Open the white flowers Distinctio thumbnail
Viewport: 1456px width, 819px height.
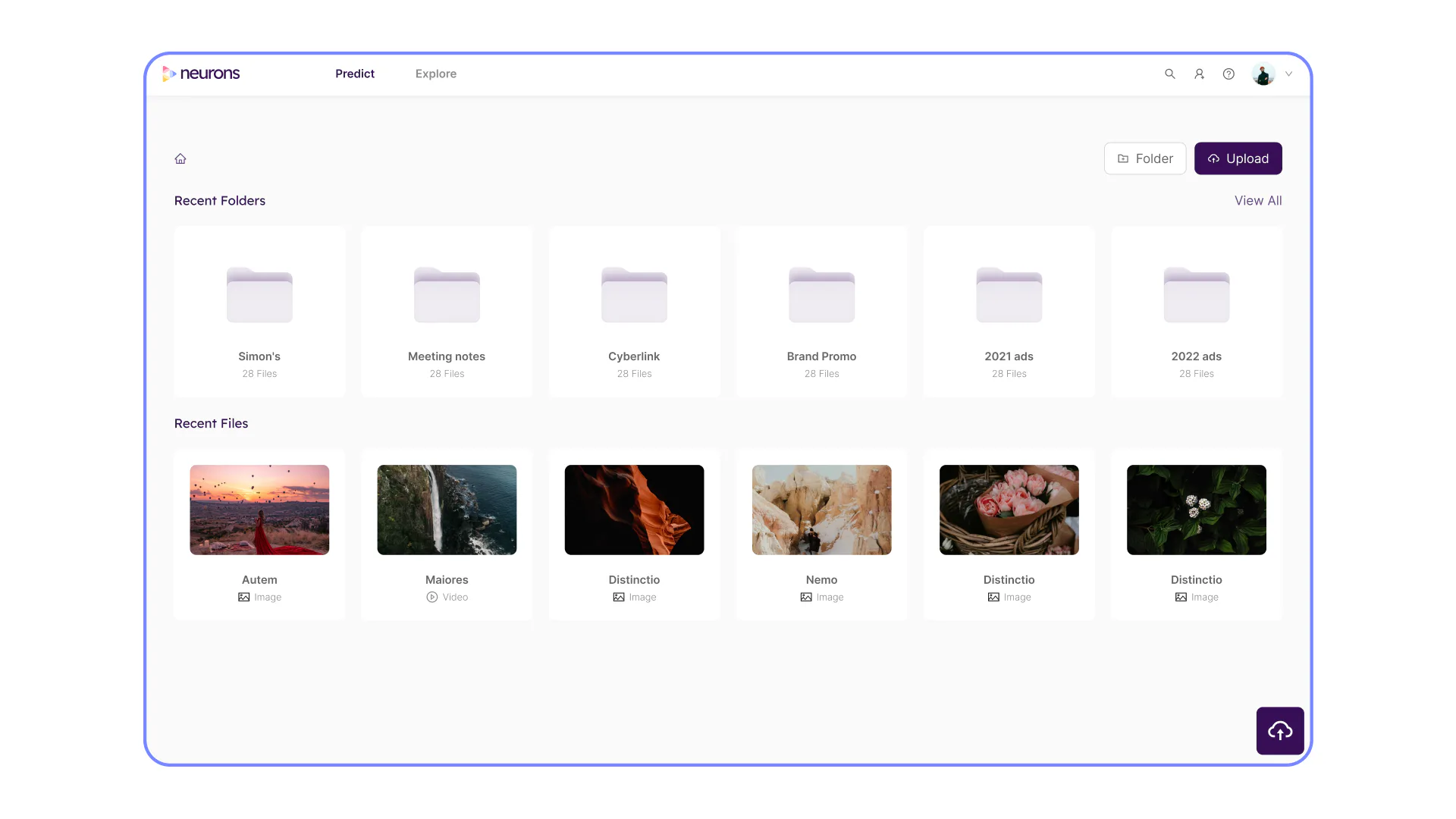point(1197,510)
